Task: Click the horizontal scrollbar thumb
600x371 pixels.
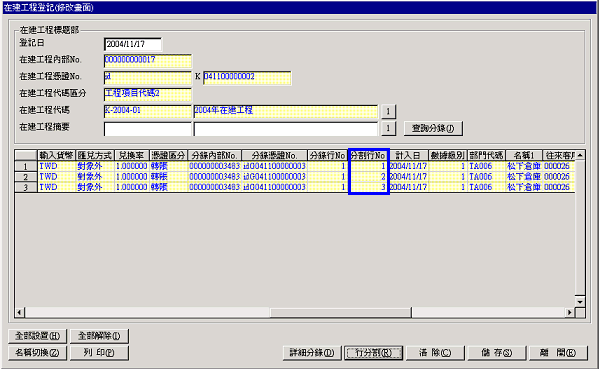Action: tap(341, 312)
